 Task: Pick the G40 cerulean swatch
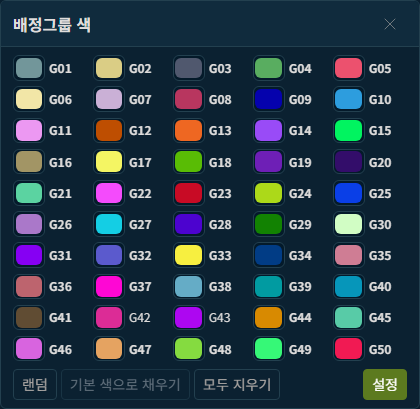pos(349,286)
